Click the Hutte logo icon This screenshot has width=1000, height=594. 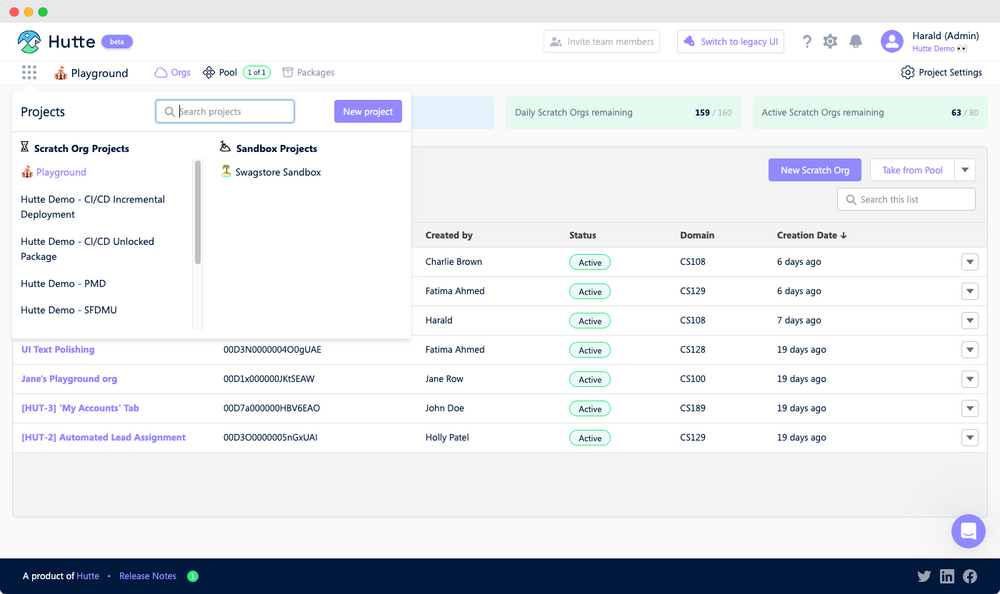click(29, 41)
